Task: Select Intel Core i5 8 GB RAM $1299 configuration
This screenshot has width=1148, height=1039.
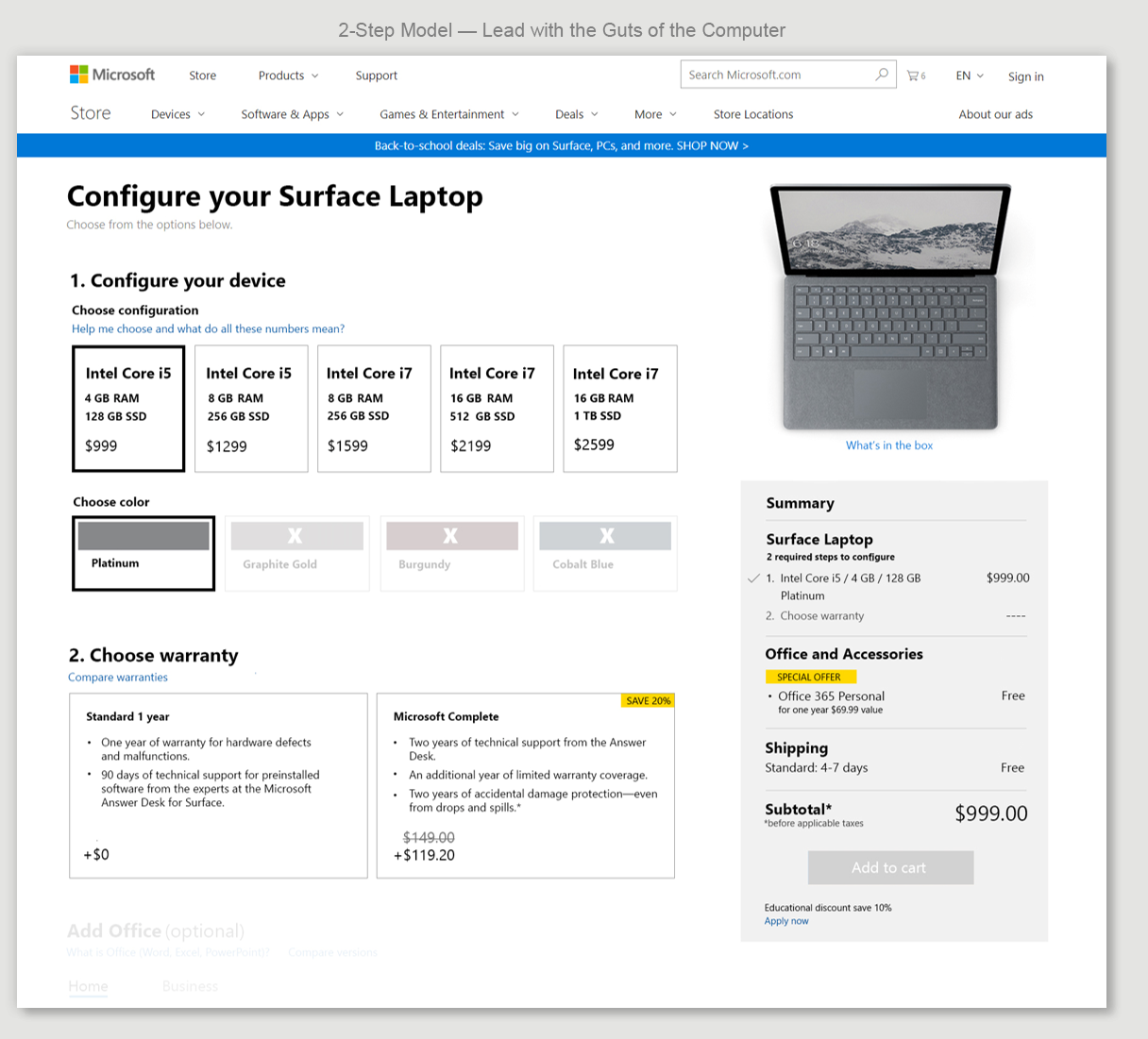Action: 251,409
